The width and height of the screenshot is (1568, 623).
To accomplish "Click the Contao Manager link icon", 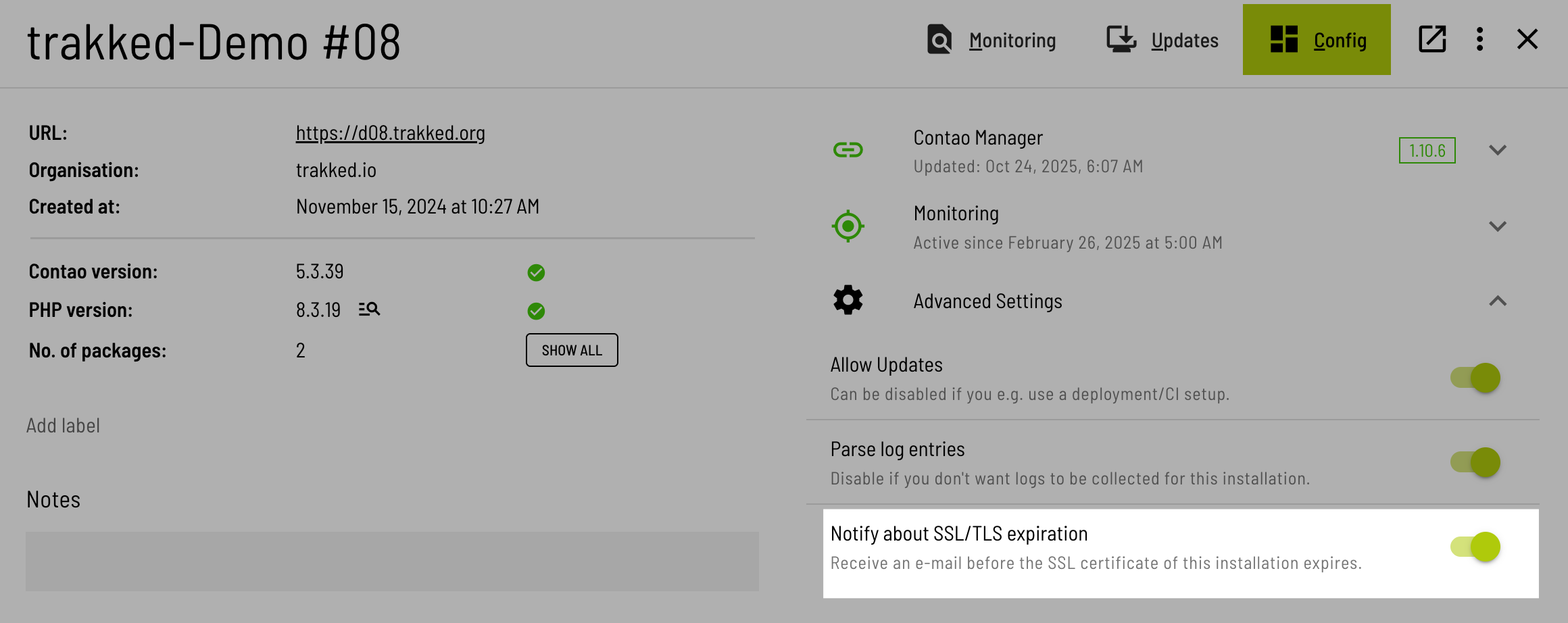I will coord(848,150).
